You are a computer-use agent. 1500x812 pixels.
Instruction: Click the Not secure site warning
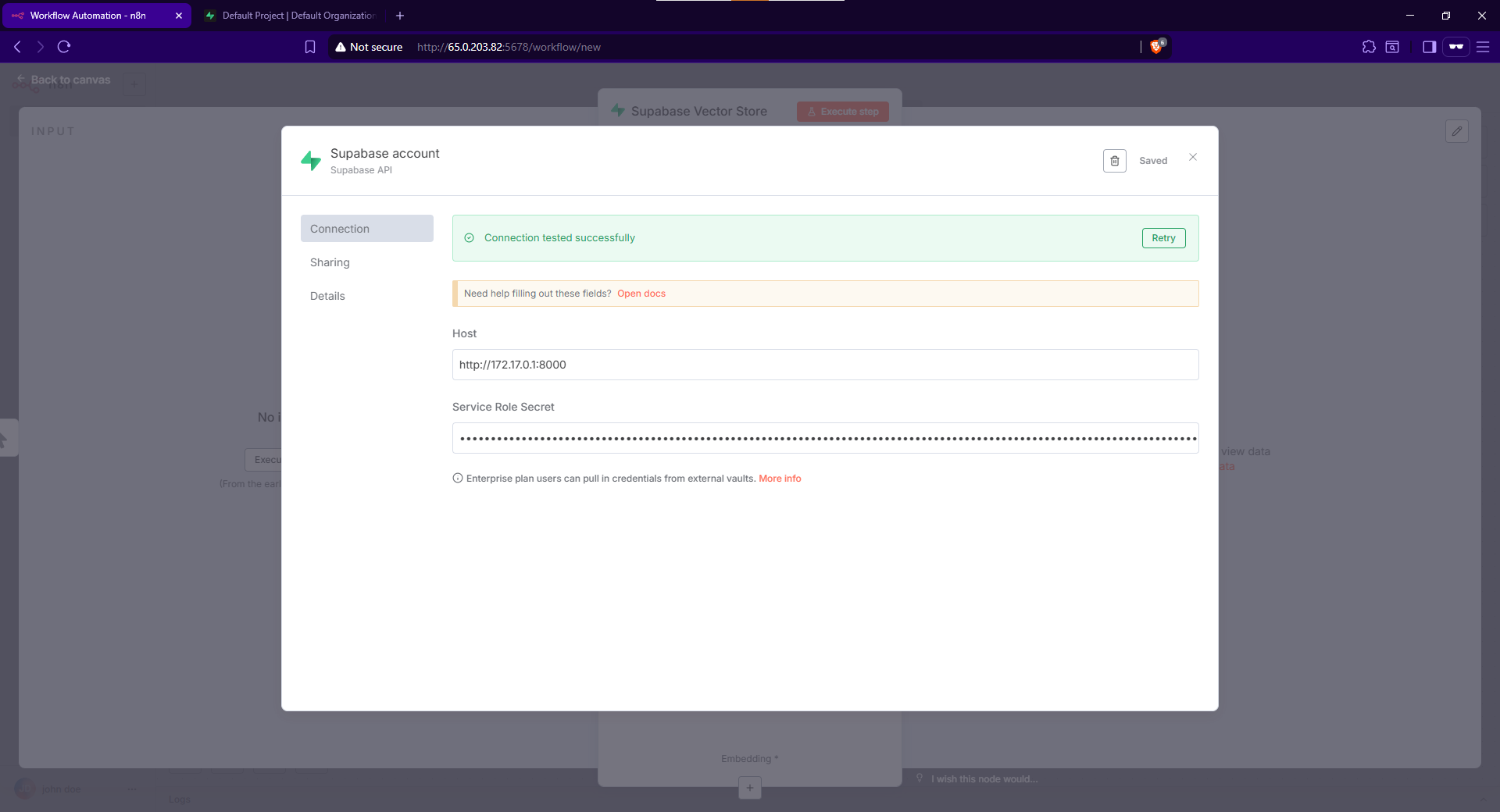369,47
